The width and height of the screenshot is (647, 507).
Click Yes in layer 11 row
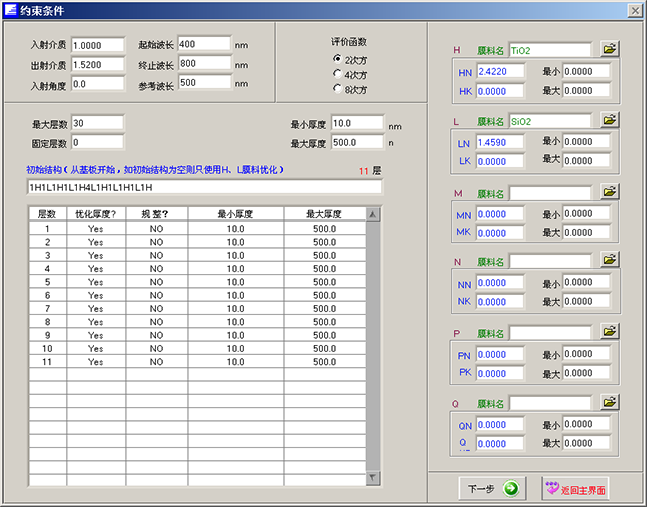coord(96,362)
